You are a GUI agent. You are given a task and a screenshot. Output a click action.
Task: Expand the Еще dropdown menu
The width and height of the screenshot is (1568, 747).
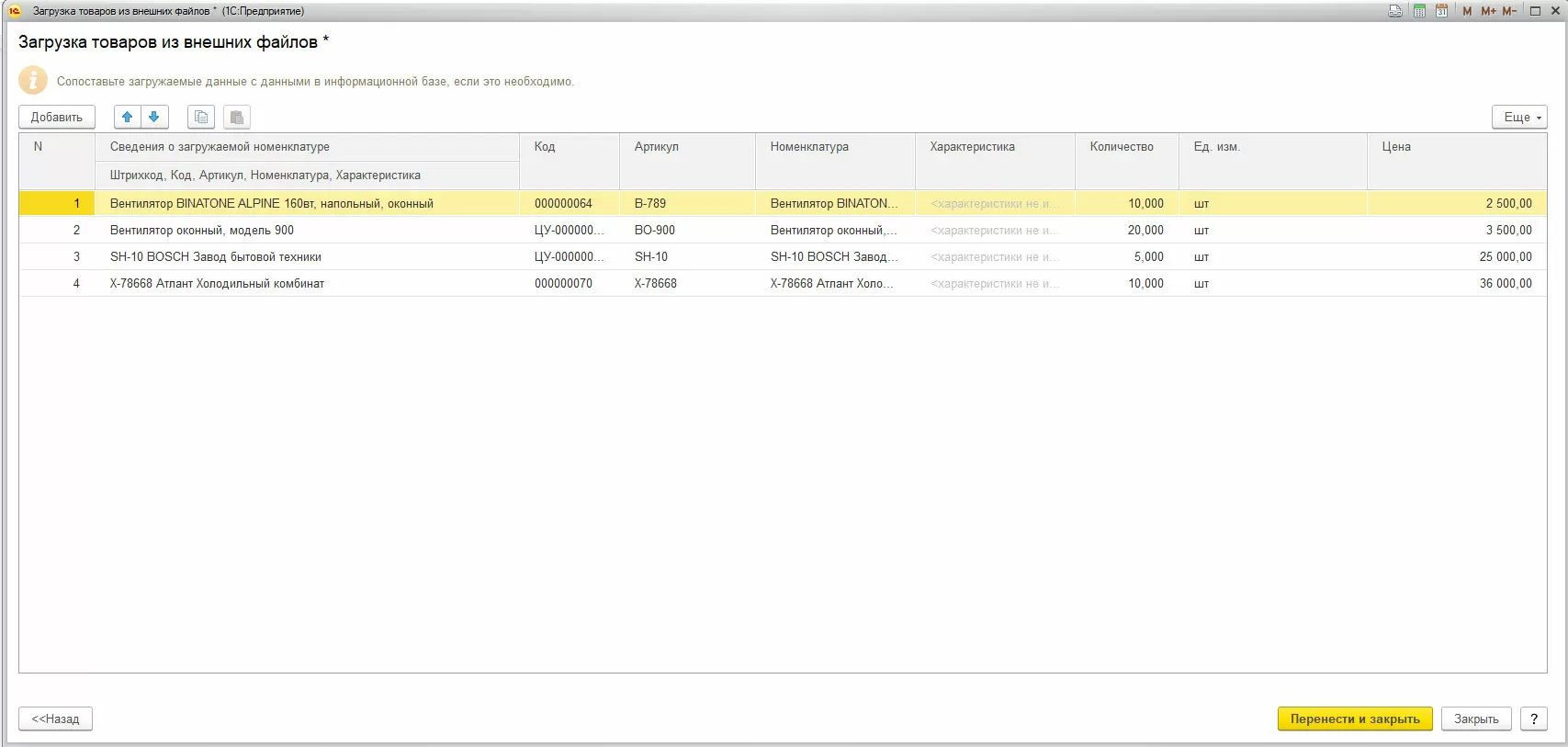click(1519, 117)
